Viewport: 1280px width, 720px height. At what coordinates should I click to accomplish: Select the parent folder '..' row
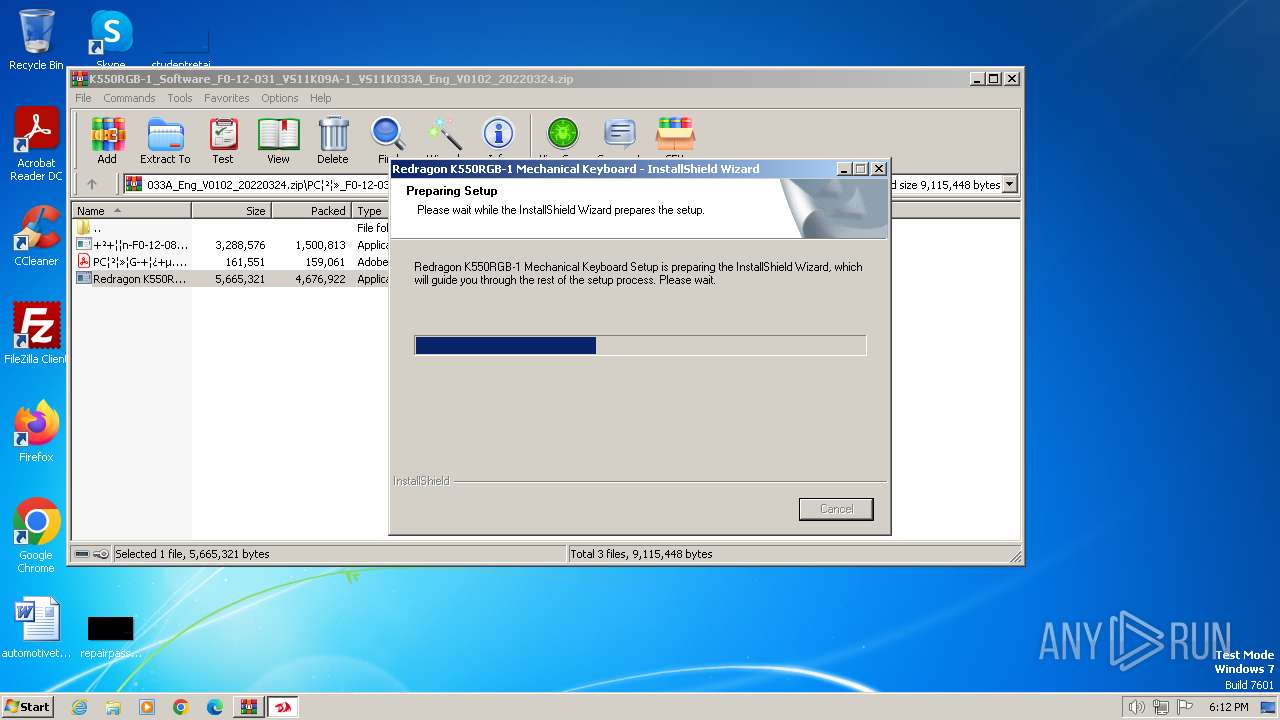coord(232,228)
